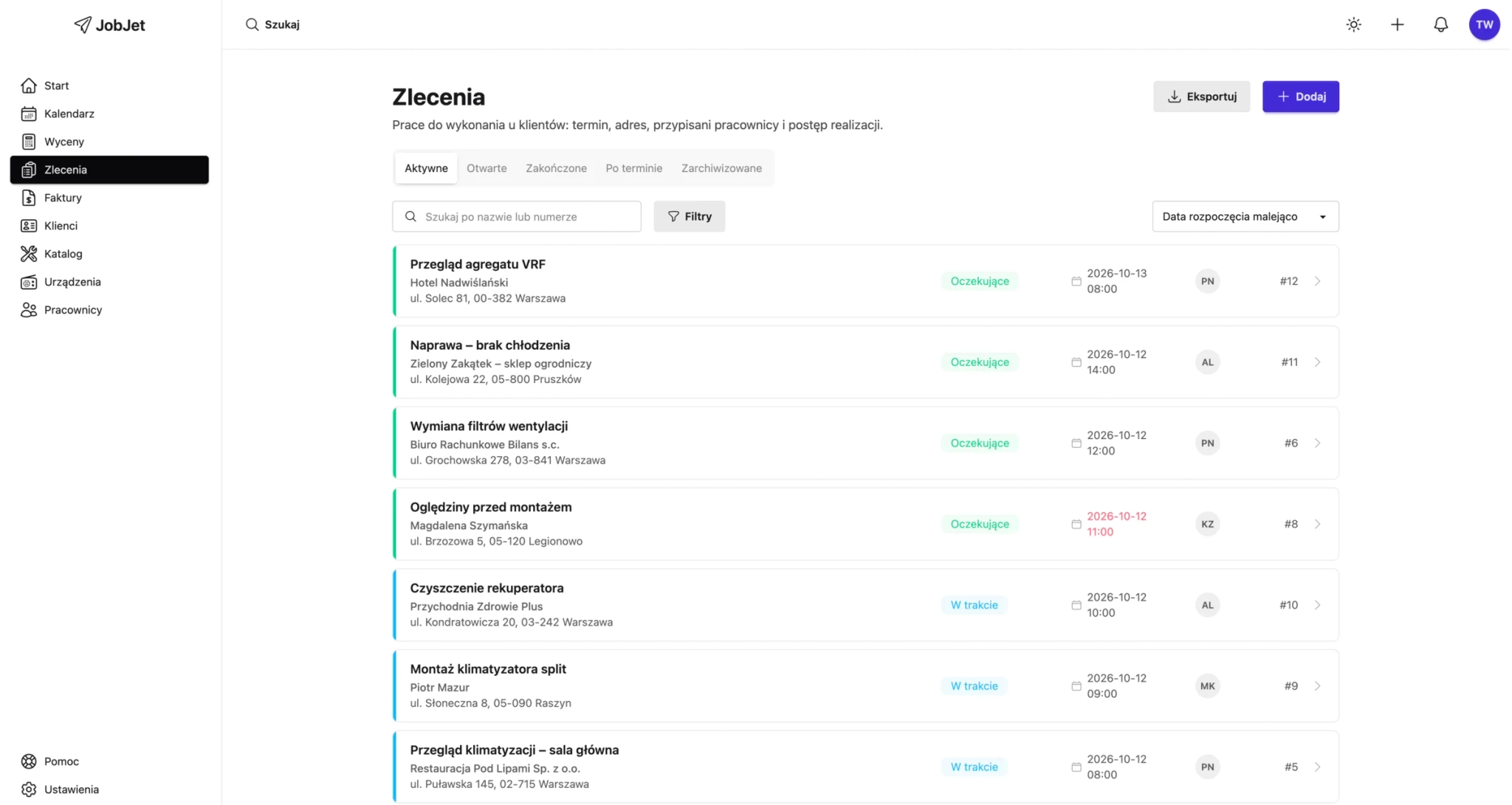Image resolution: width=1512 pixels, height=805 pixels.
Task: Click the Klienci contact card icon
Action: pyautogui.click(x=29, y=226)
